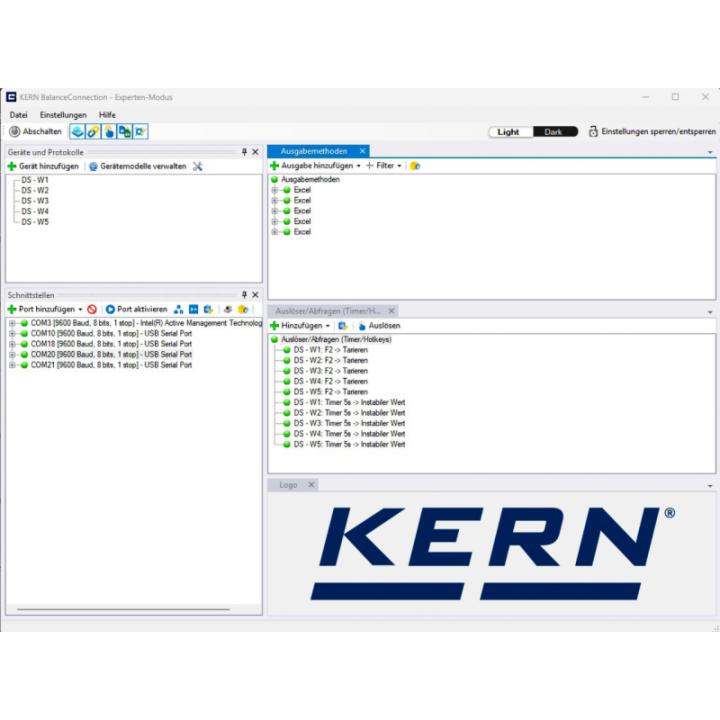Pin the Schnittstellen panel
720x720 pixels.
coord(244,295)
